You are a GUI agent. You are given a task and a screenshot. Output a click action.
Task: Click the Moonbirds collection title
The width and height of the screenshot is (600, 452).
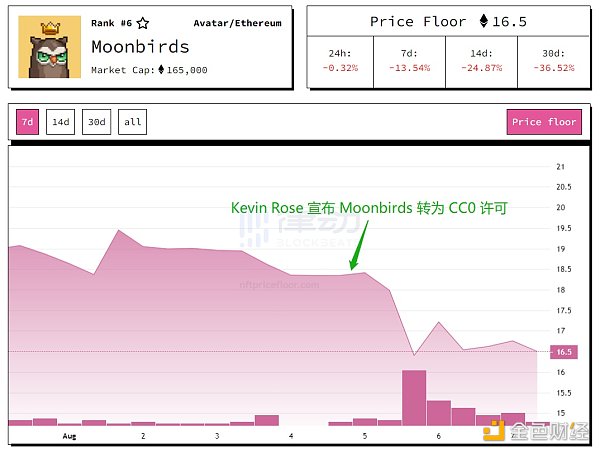[x=140, y=46]
